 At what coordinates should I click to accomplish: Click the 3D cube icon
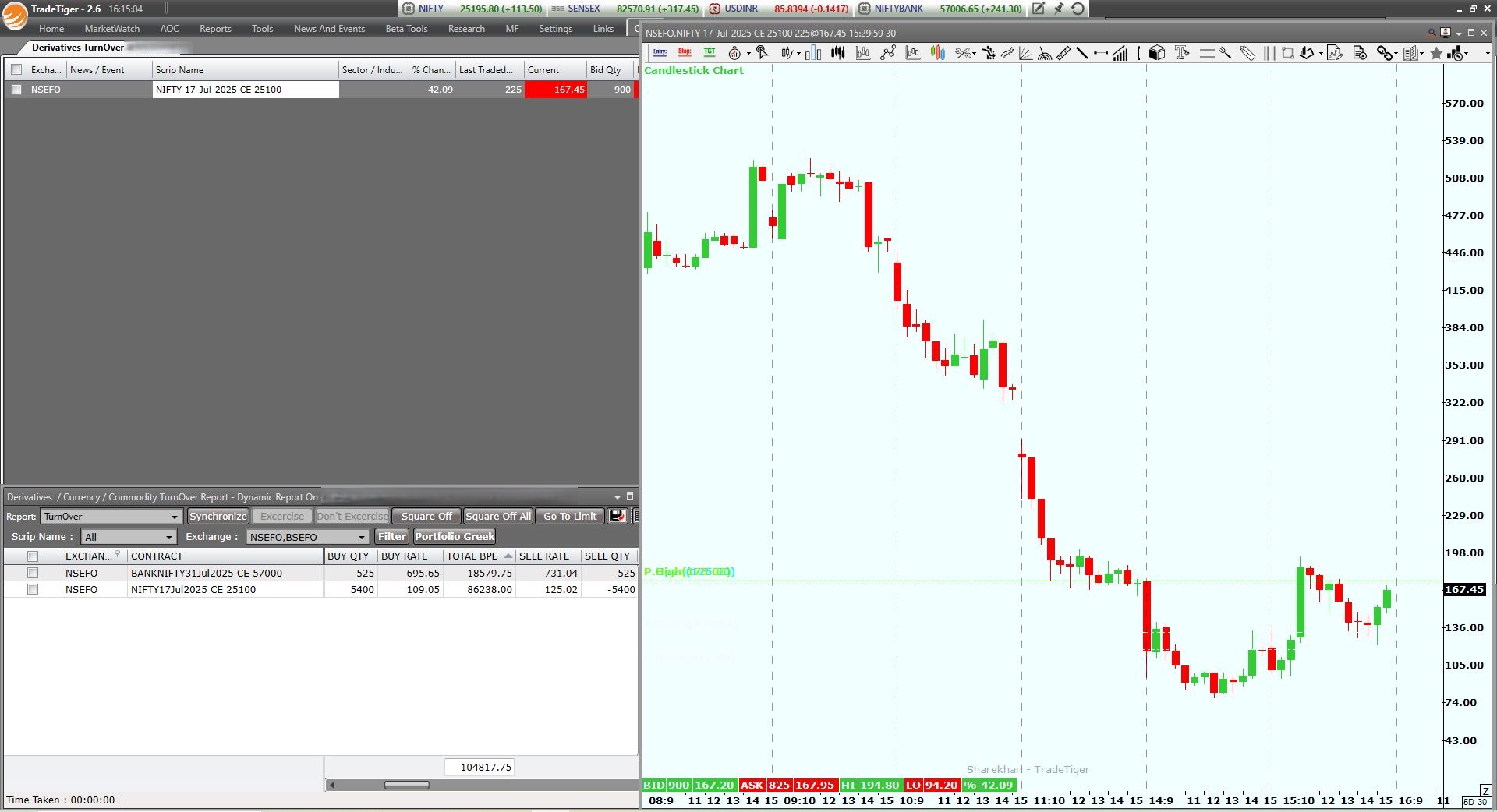point(1157,53)
